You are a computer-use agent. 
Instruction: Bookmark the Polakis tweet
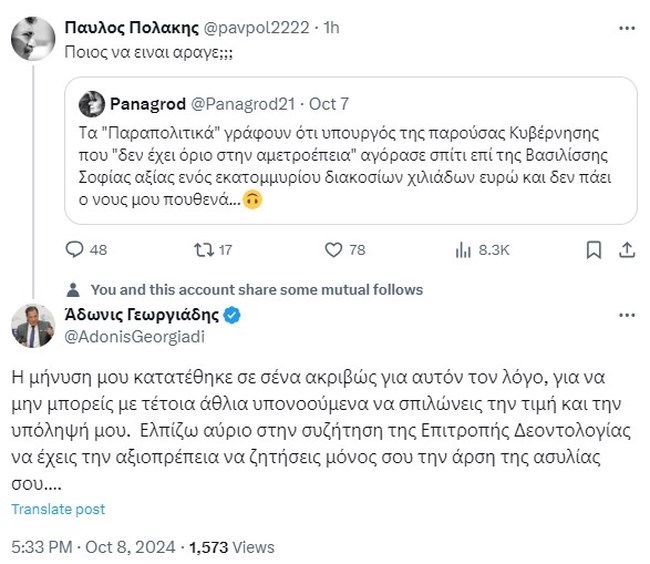coord(593,250)
